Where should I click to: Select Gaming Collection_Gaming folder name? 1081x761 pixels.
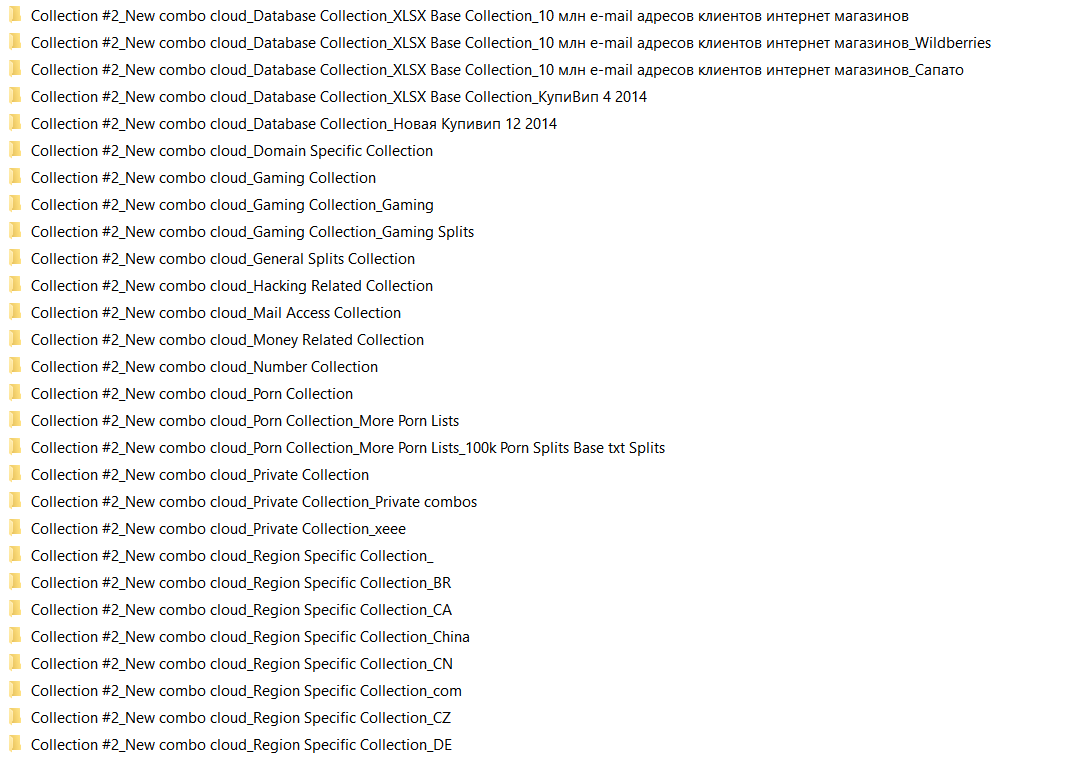(x=232, y=205)
